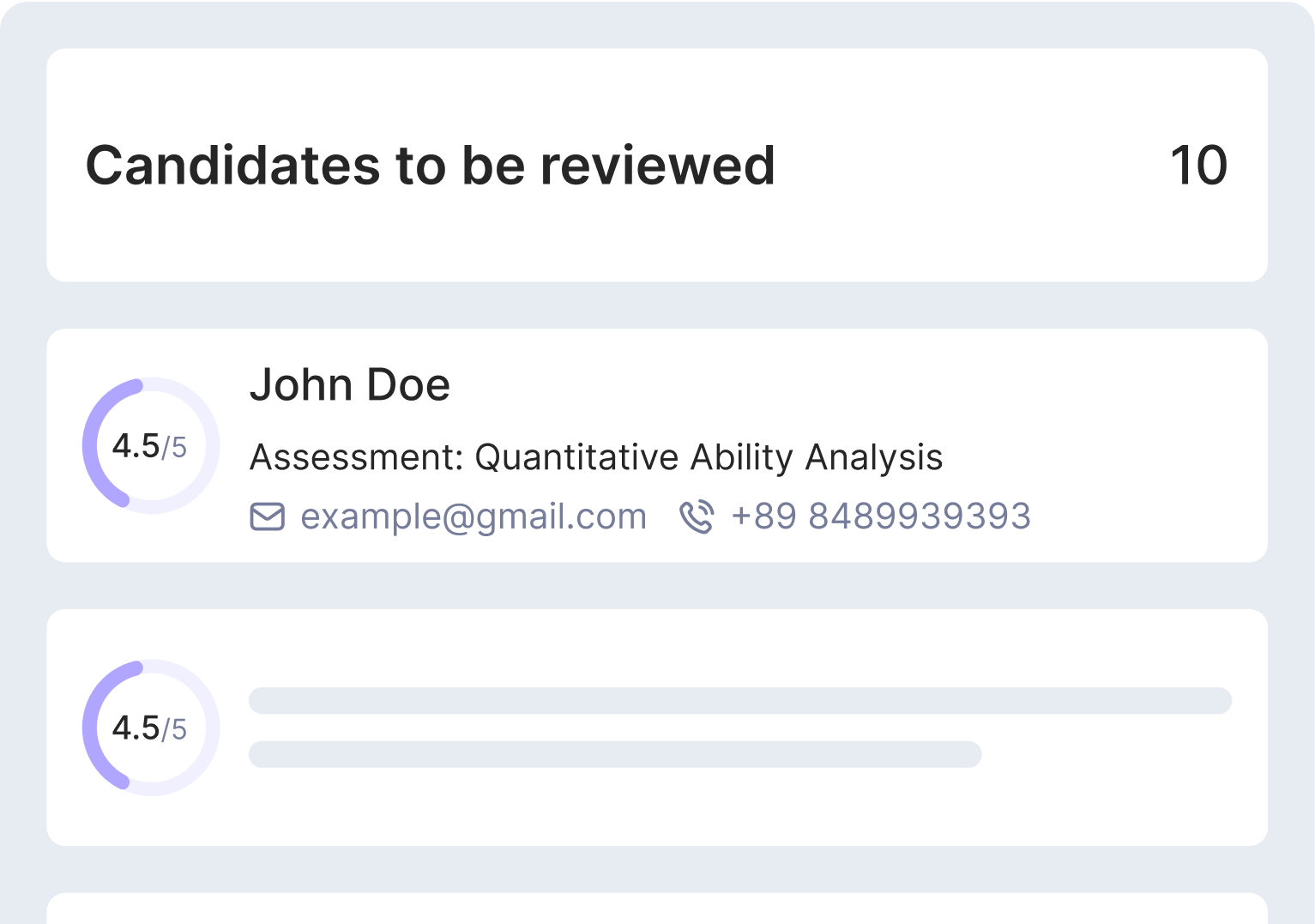1315x924 pixels.
Task: Select John Doe's 4.5/5 score ring
Action: click(x=151, y=446)
